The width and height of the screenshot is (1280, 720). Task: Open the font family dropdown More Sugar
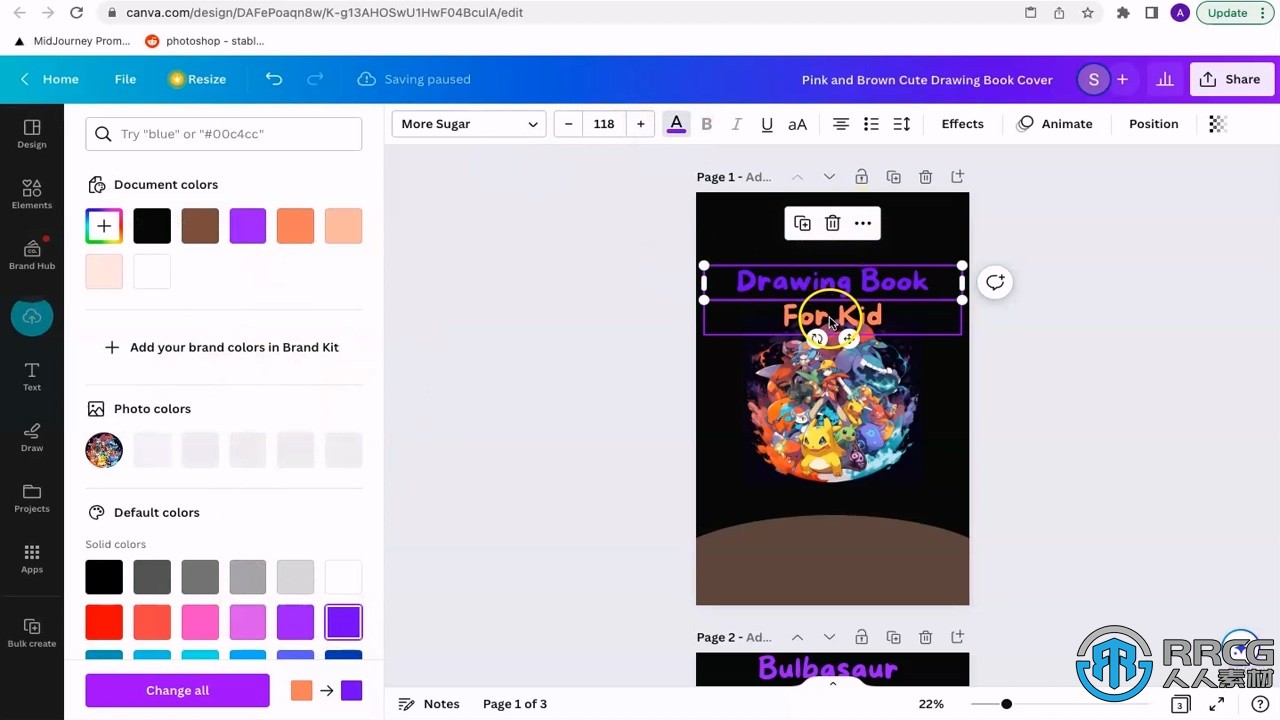point(469,124)
